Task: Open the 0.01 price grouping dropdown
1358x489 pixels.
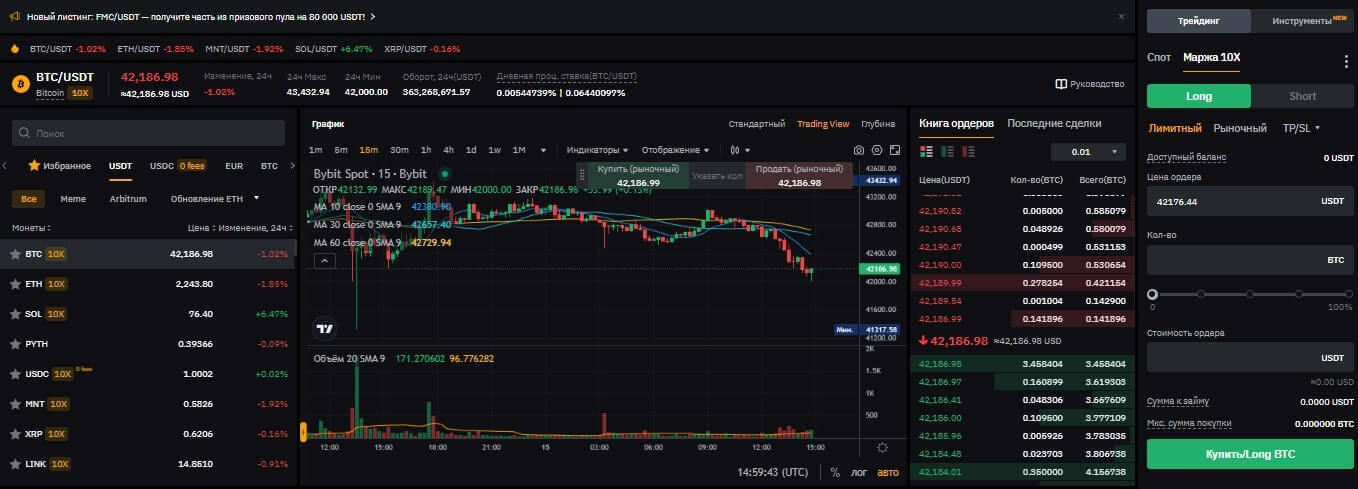Action: pos(1088,152)
